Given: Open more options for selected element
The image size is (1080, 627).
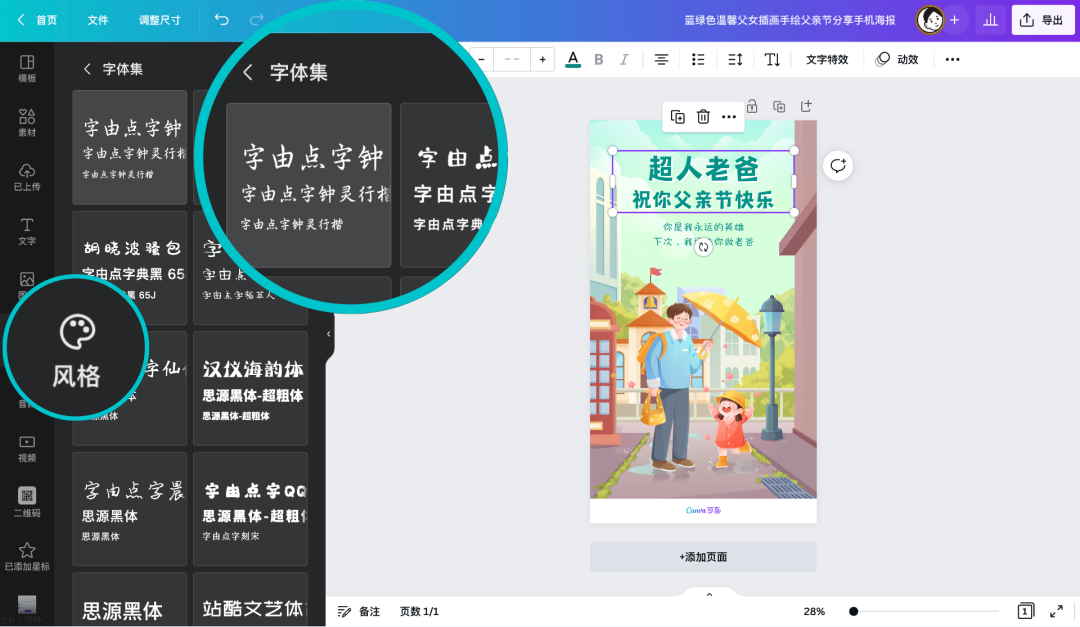Looking at the screenshot, I should (729, 116).
